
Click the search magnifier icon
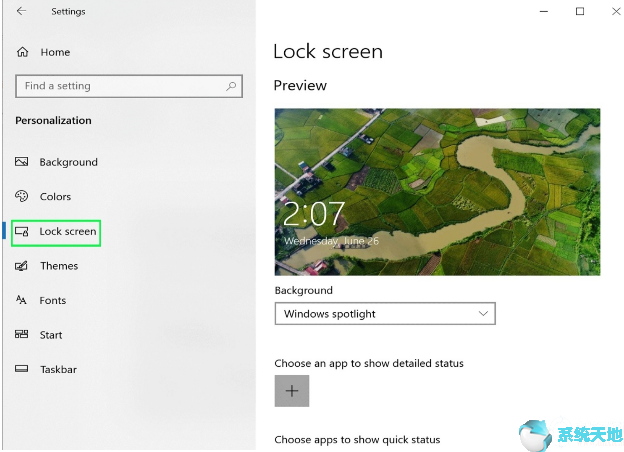point(231,86)
